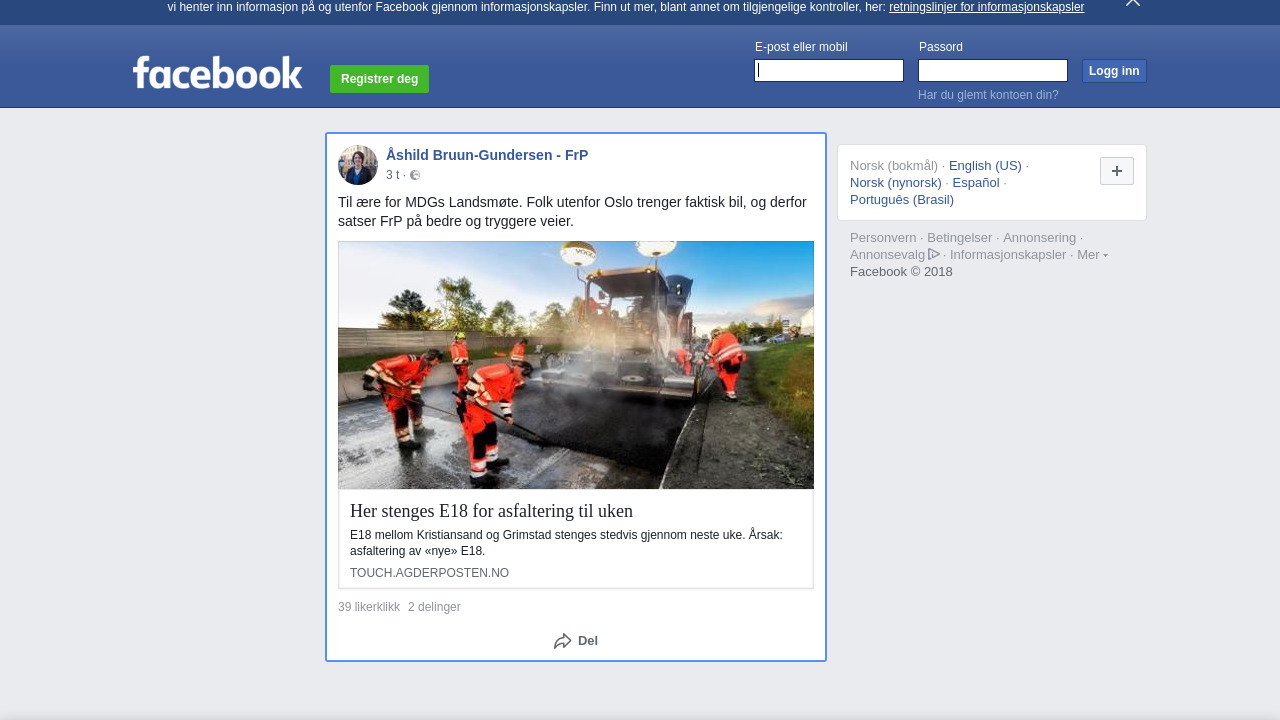Click the Registrer deg button

[379, 79]
